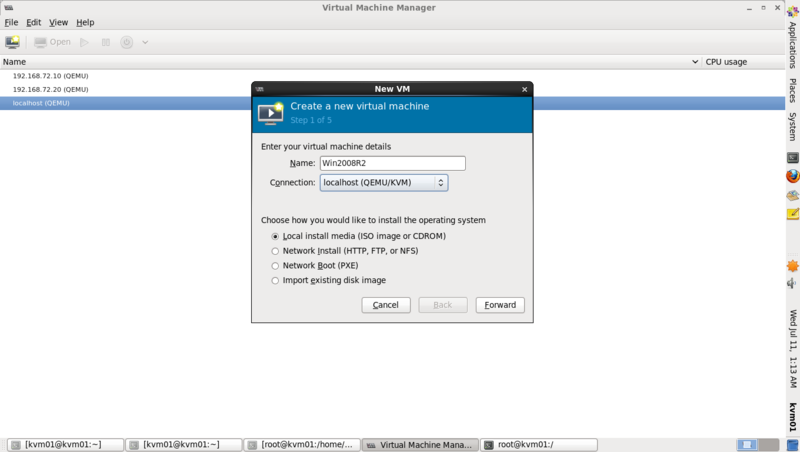Open the System panel menu
The height and width of the screenshot is (452, 800).
click(x=792, y=127)
